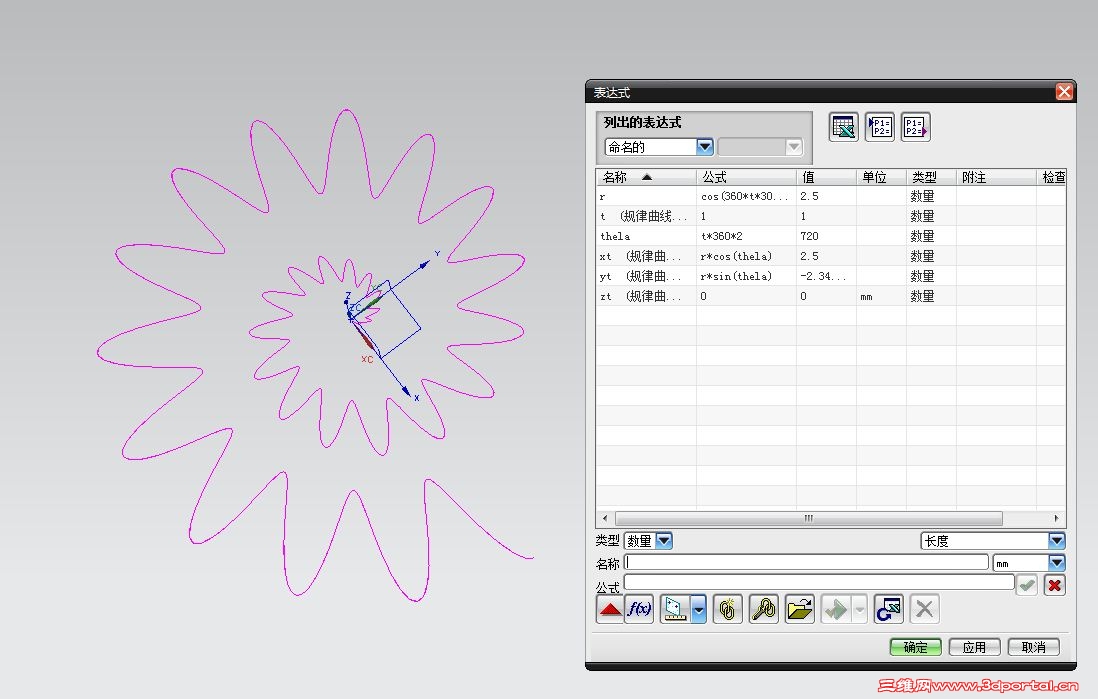1098x699 pixels.
Task: Expand the requirements check dropdown arrow
Action: click(860, 609)
